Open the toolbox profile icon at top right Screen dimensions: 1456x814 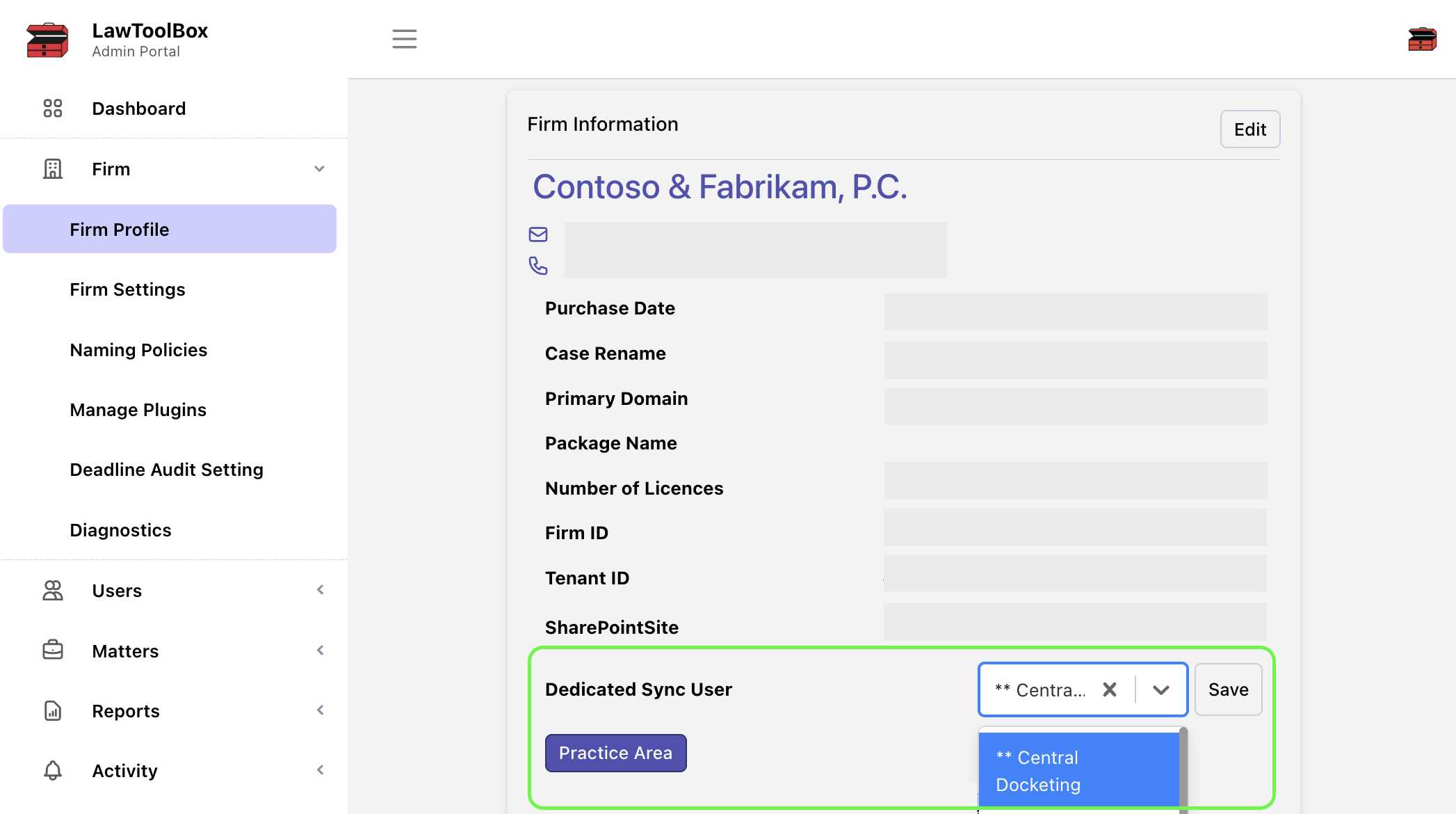pyautogui.click(x=1422, y=39)
